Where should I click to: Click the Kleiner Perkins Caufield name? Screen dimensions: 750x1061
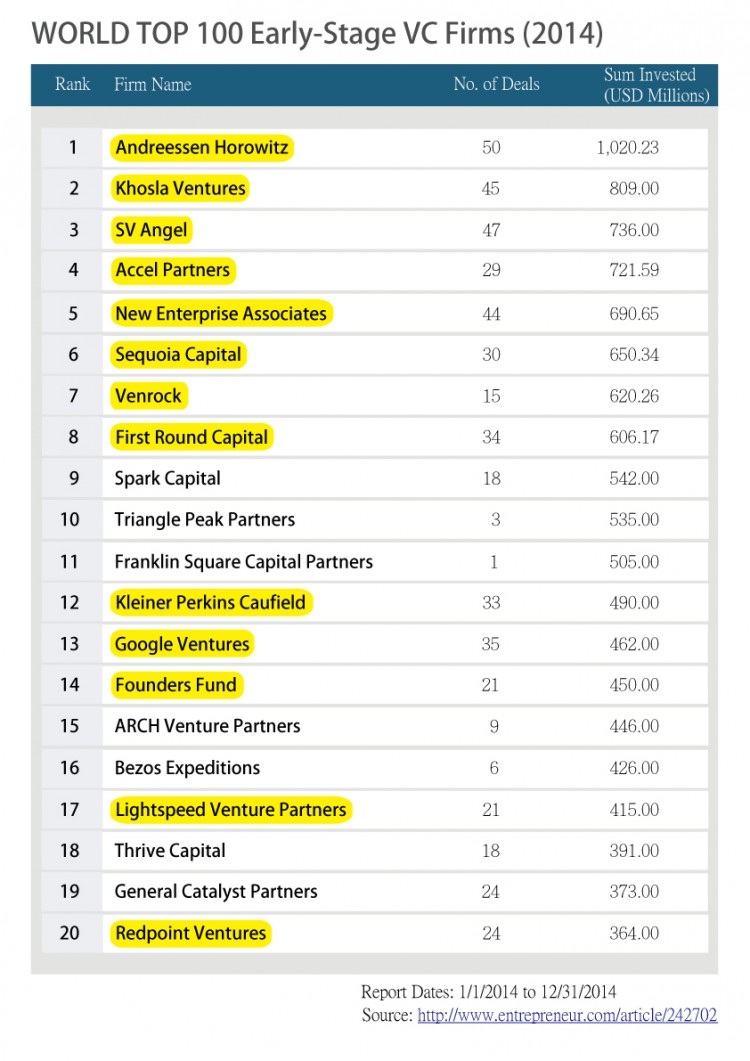[x=212, y=602]
